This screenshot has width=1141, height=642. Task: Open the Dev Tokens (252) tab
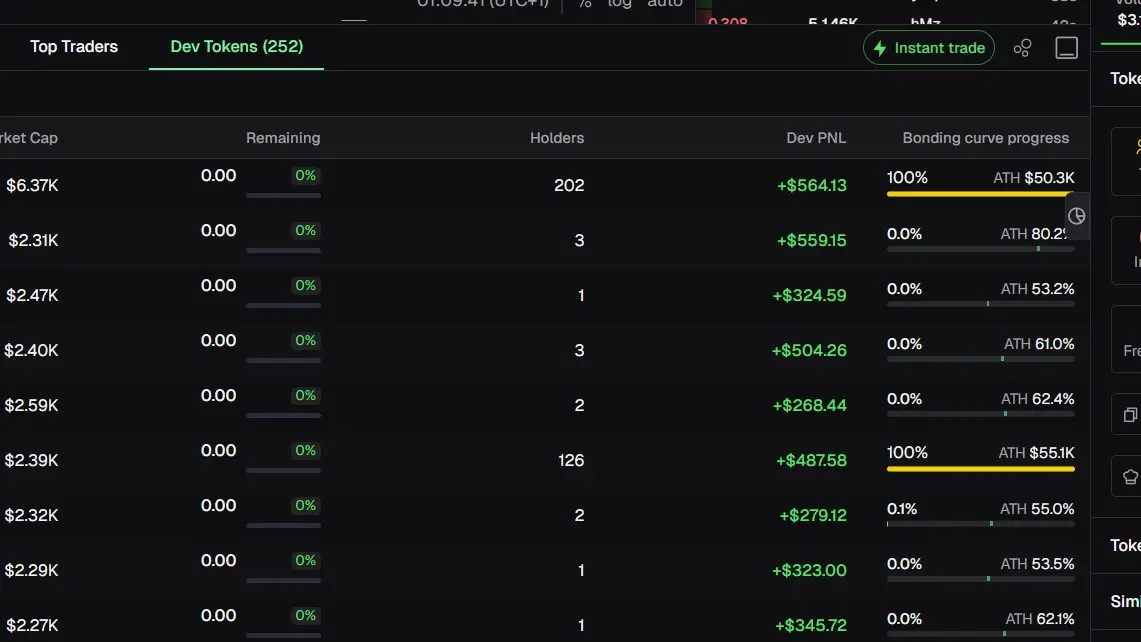[236, 47]
